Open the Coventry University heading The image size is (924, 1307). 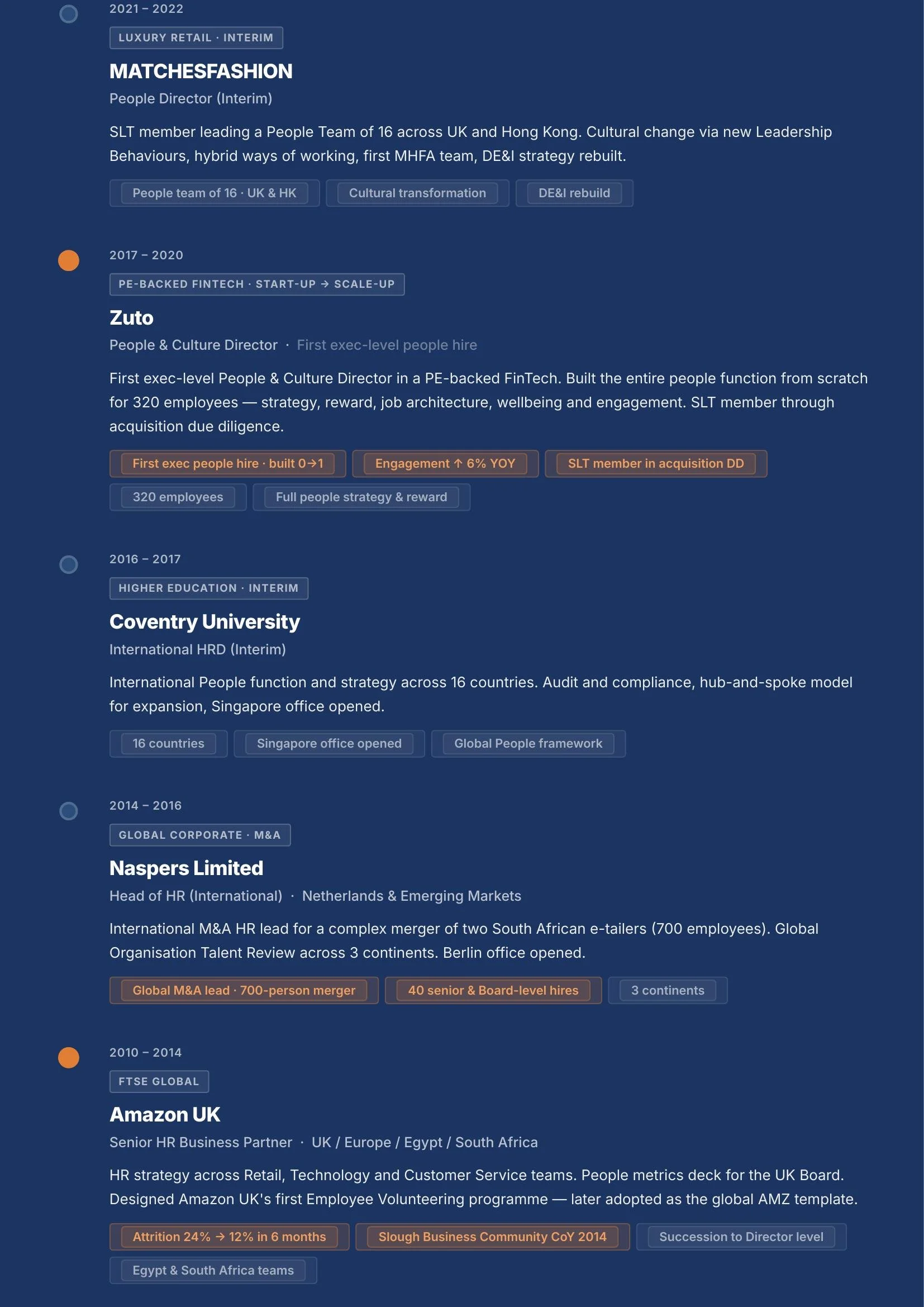pos(204,621)
